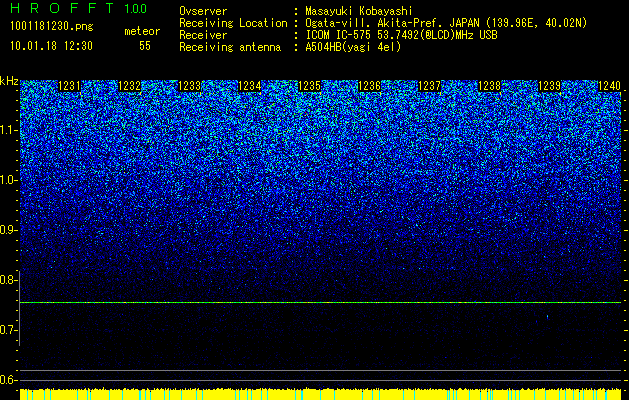The image size is (629, 400).
Task: Click location text Ogata-vill. Akita-Pref. JAPAN
Action: tap(392, 23)
